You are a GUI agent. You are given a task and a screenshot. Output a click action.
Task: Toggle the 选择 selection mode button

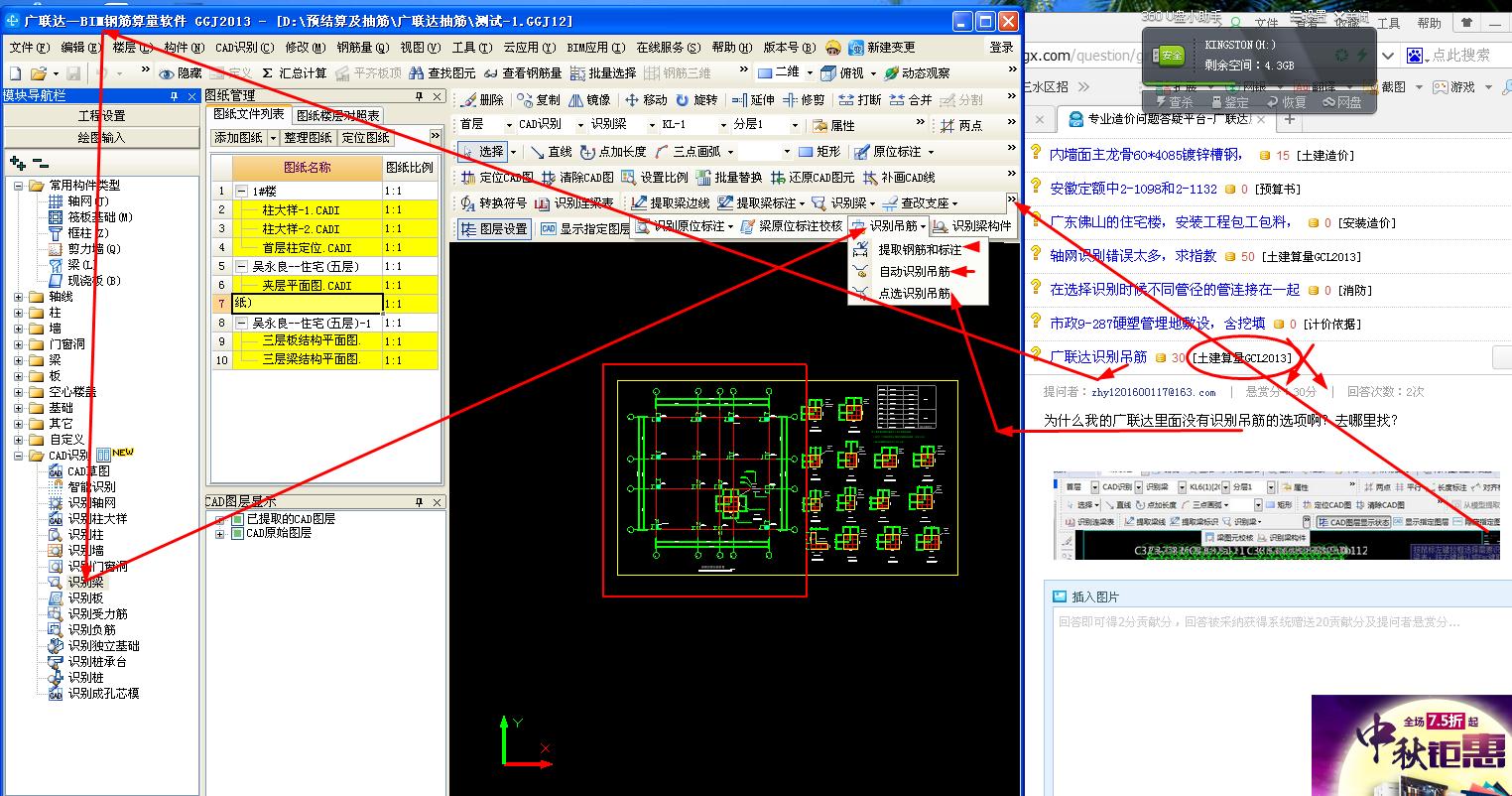tap(483, 152)
